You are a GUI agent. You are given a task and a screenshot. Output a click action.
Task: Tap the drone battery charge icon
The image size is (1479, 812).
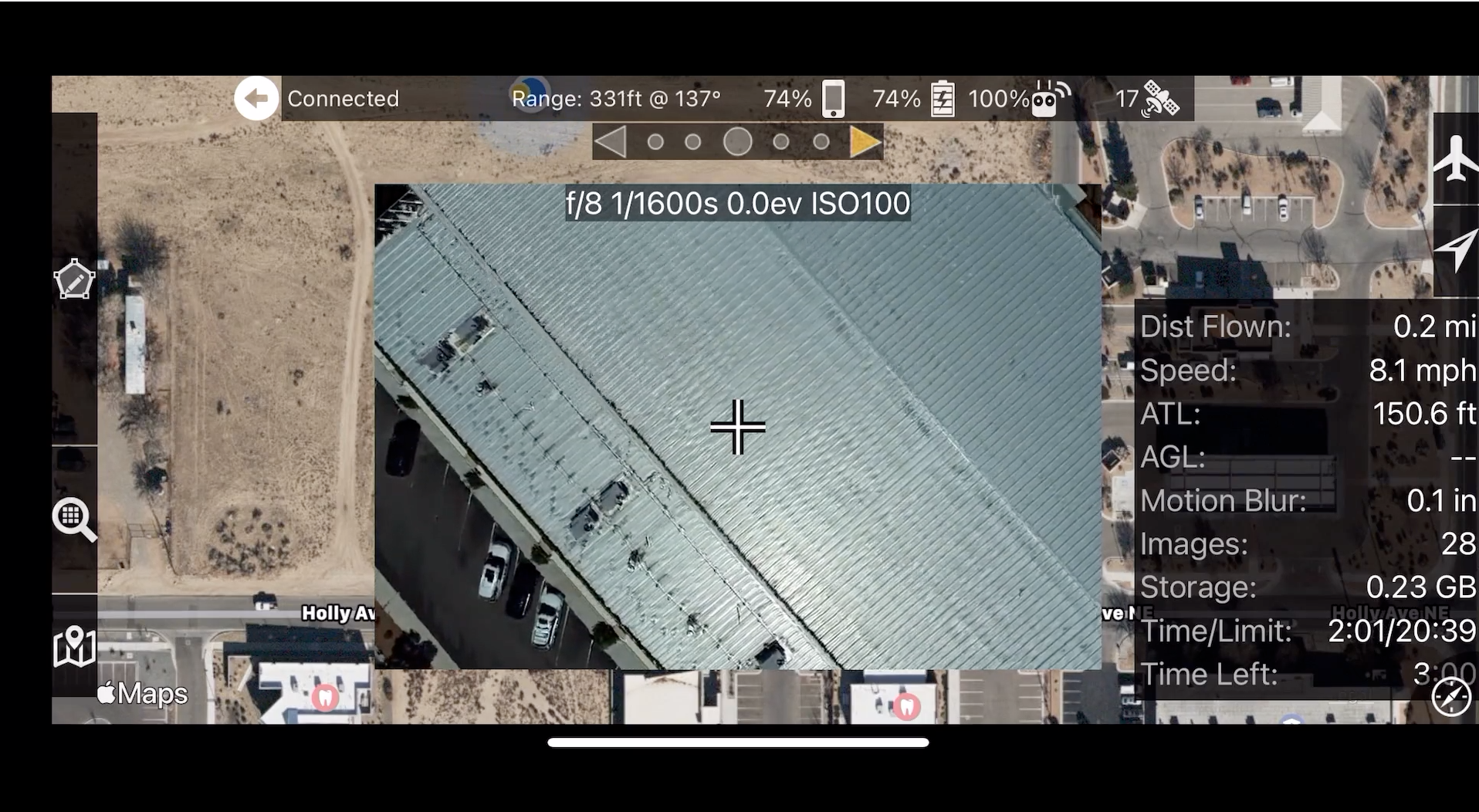[x=943, y=99]
